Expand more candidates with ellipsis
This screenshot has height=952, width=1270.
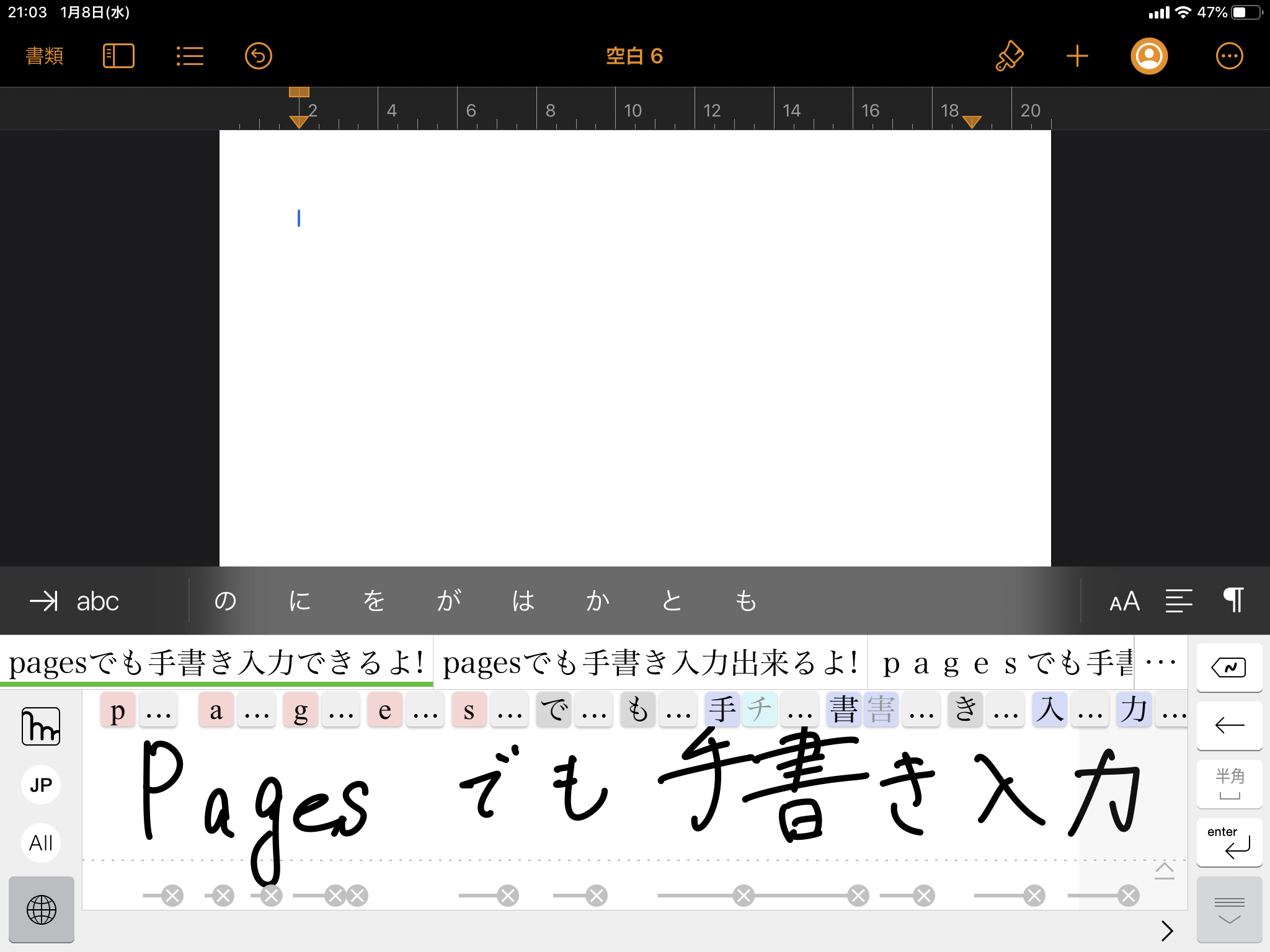point(1161,662)
